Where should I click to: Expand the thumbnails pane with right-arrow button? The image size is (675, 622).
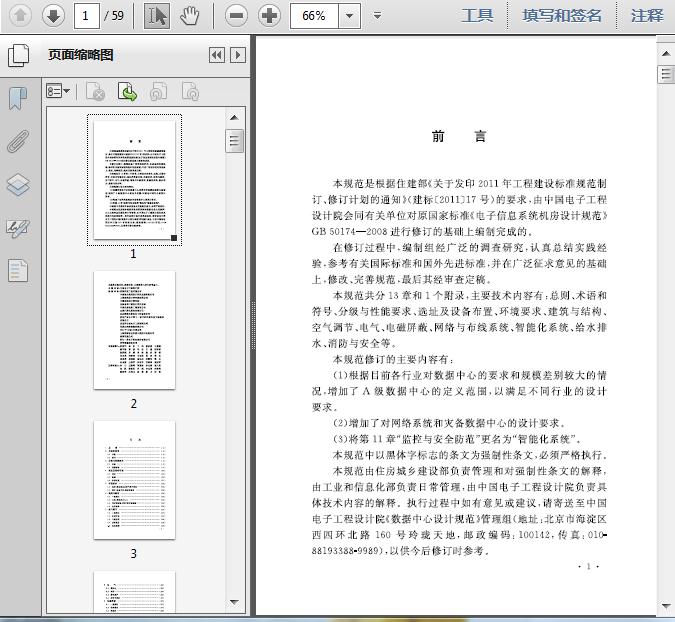(x=238, y=55)
